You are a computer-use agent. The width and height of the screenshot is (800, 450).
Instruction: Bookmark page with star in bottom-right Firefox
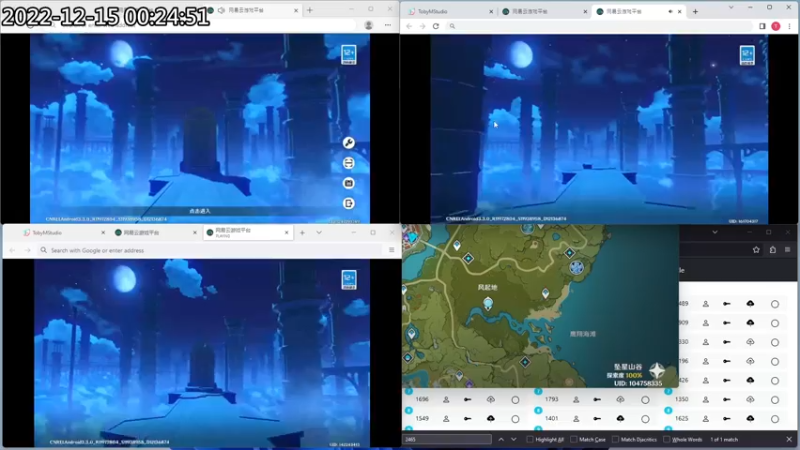756,249
